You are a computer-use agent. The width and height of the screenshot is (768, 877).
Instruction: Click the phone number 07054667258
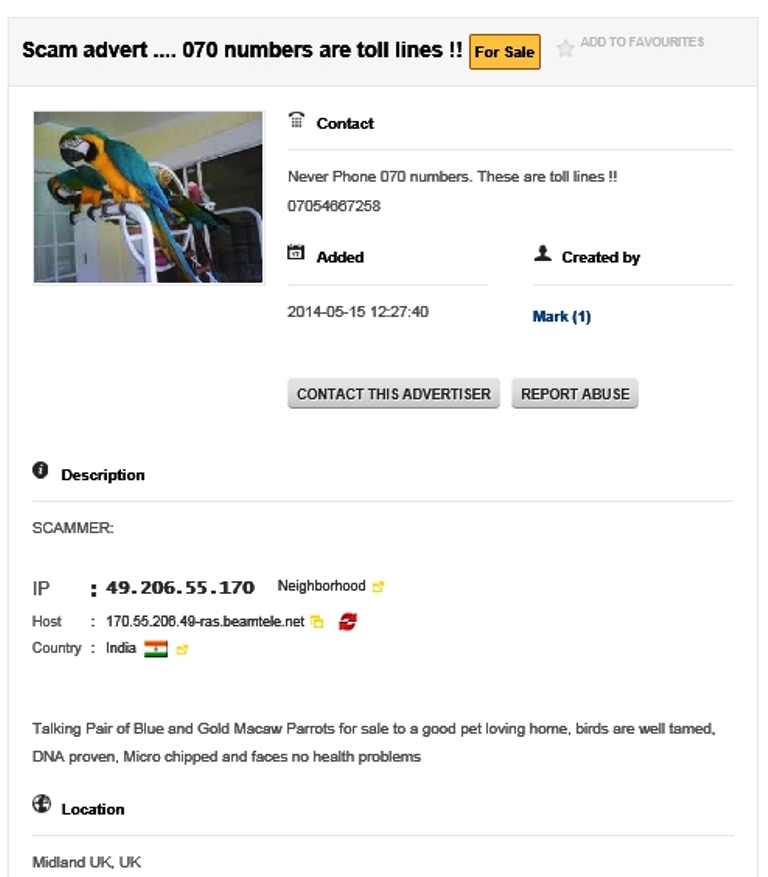pyautogui.click(x=334, y=206)
